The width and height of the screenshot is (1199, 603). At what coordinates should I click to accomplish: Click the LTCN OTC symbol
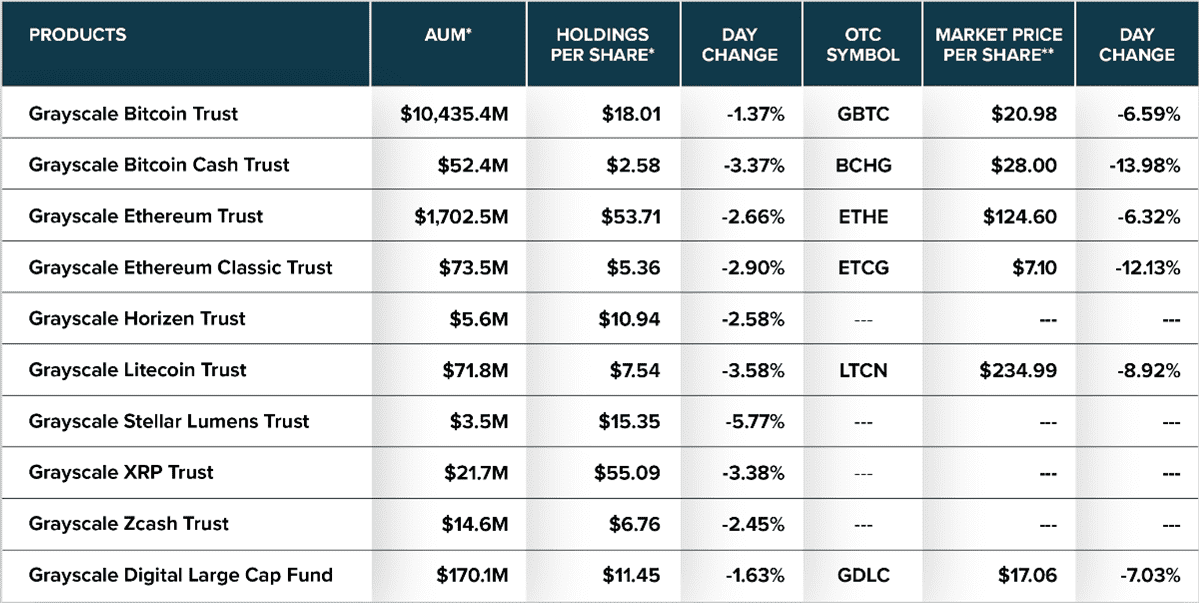[x=862, y=370]
